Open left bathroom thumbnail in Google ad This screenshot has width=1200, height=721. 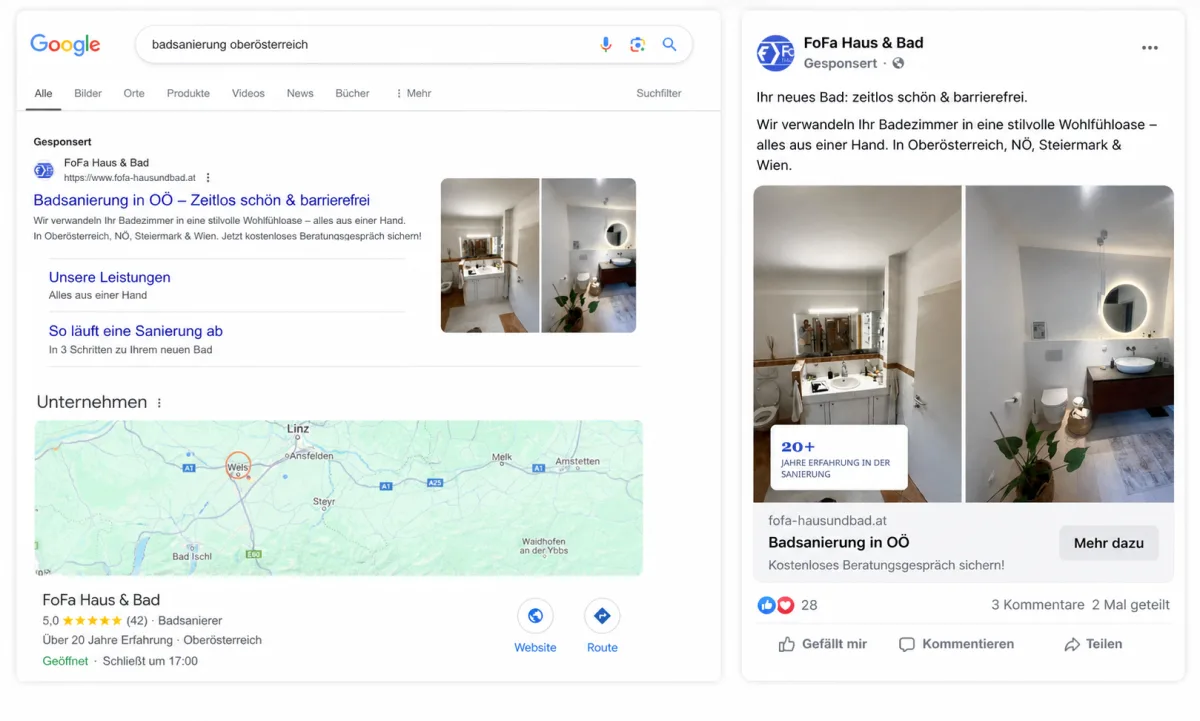(x=490, y=255)
